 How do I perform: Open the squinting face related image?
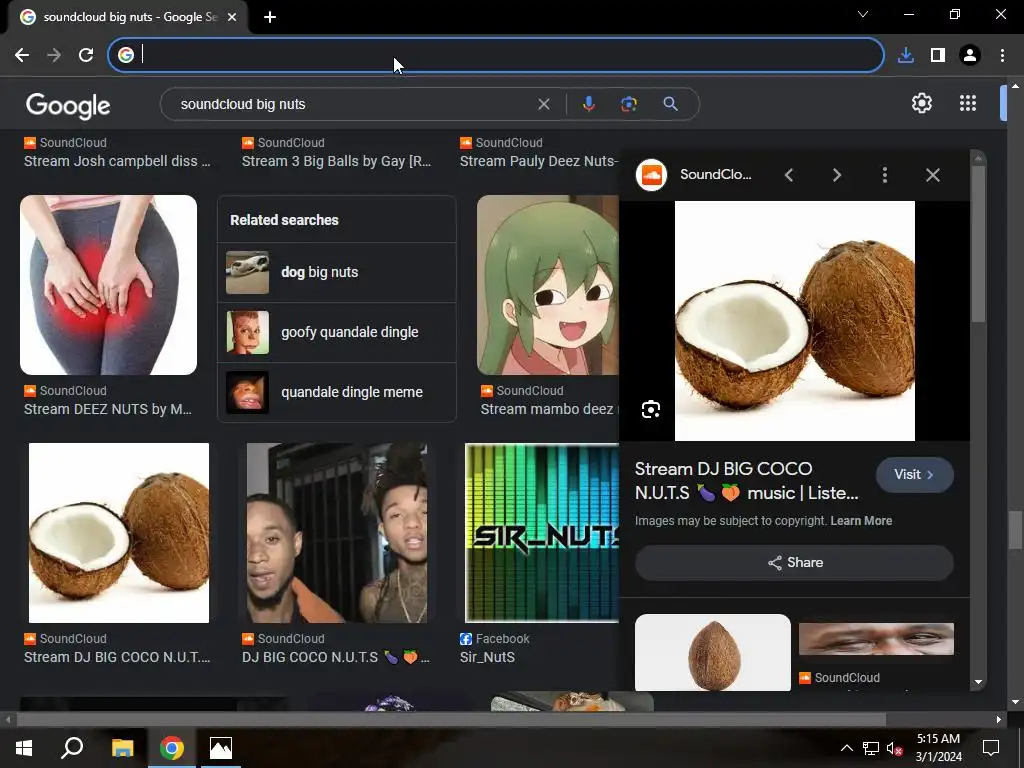tap(876, 639)
